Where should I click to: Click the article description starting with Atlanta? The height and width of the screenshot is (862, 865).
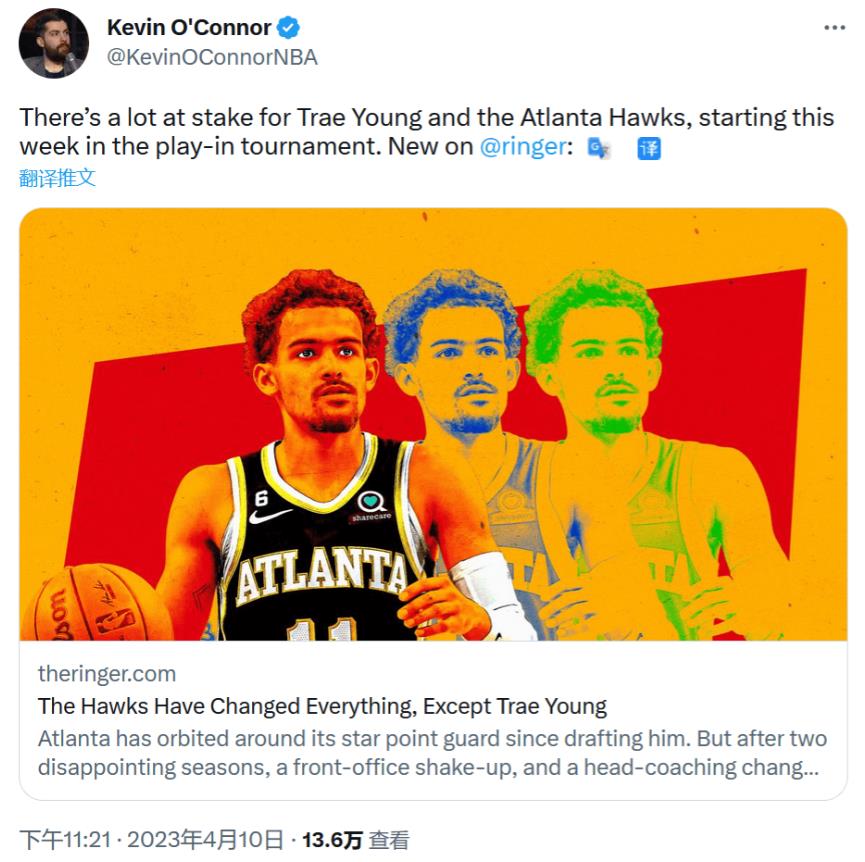432,753
